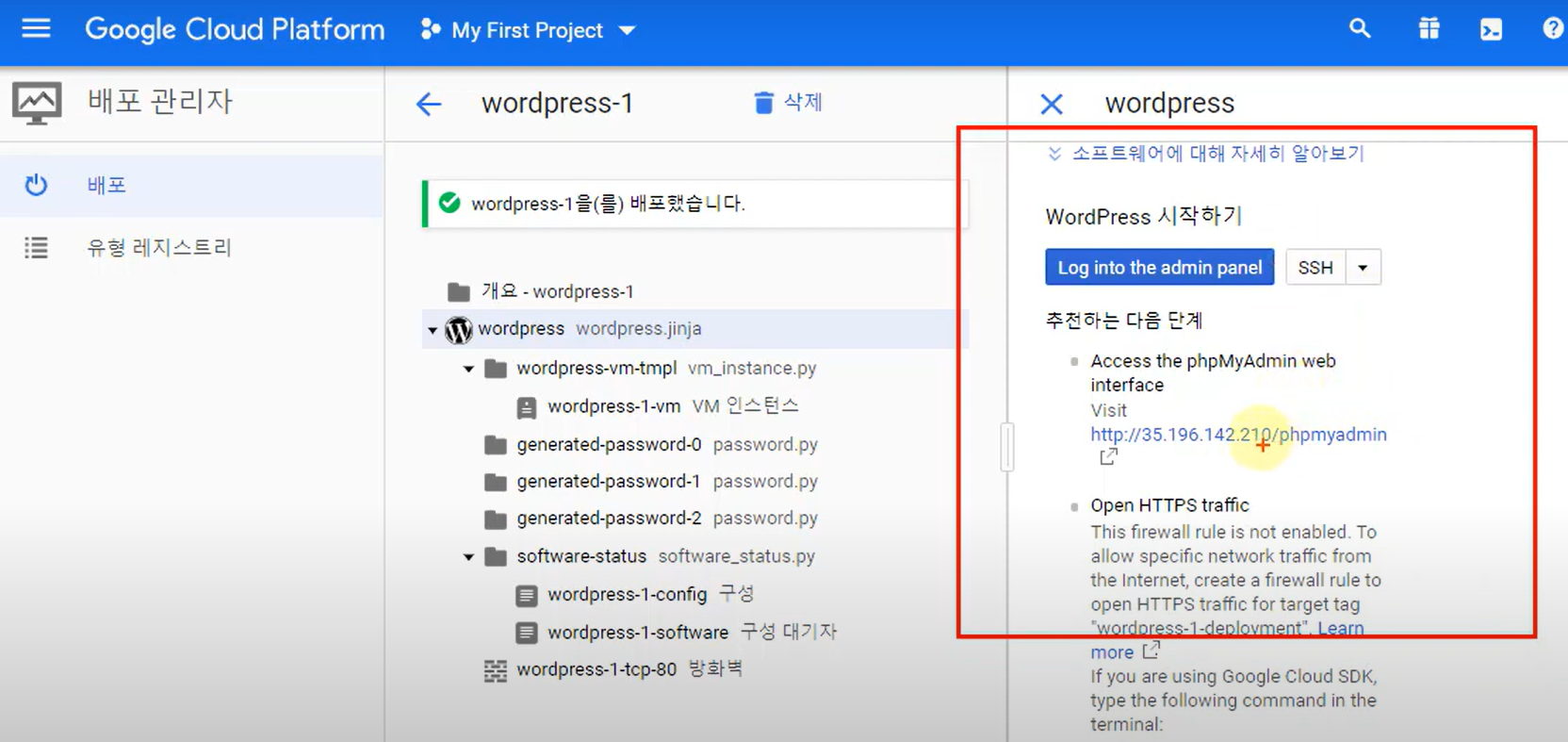Viewport: 1568px width, 742px height.
Task: Open the hamburger navigation menu
Action: [x=36, y=28]
